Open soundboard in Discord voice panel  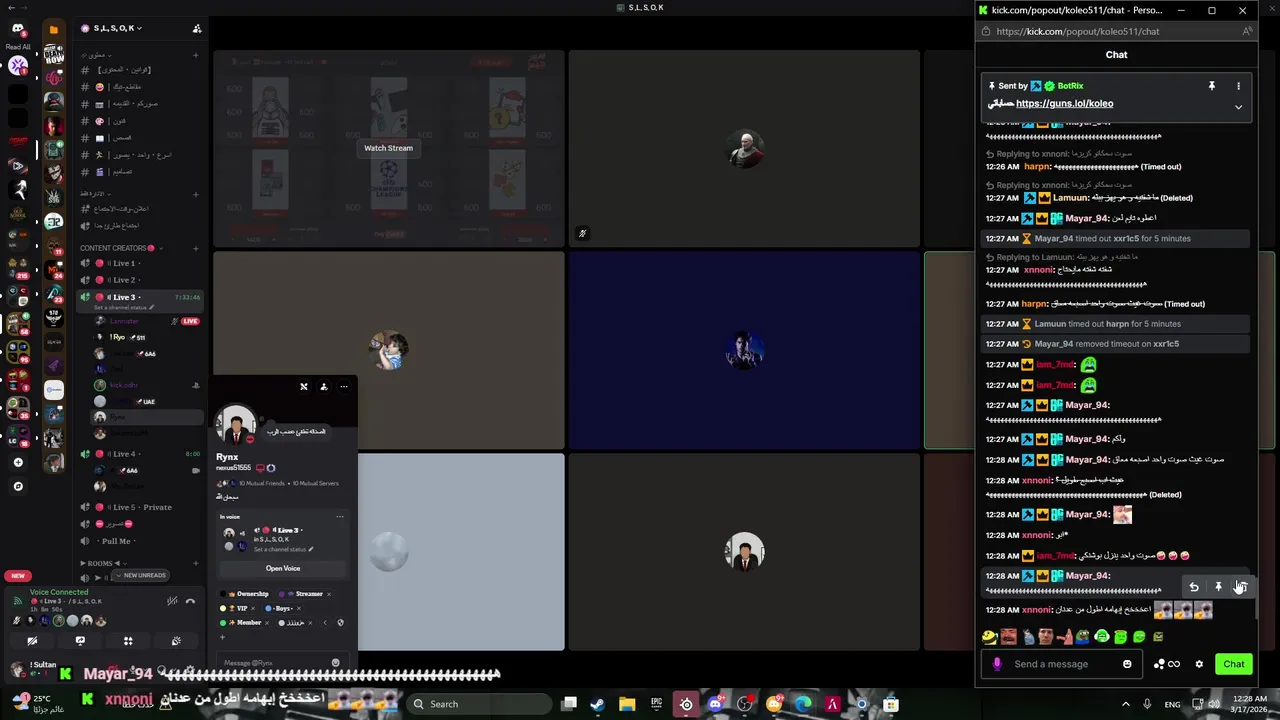(176, 641)
